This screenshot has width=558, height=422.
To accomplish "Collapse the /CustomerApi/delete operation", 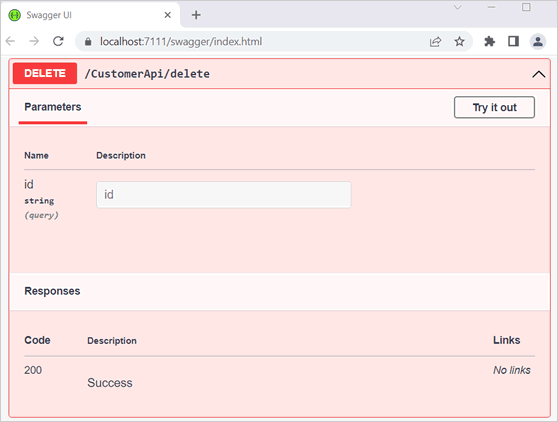I will (538, 74).
